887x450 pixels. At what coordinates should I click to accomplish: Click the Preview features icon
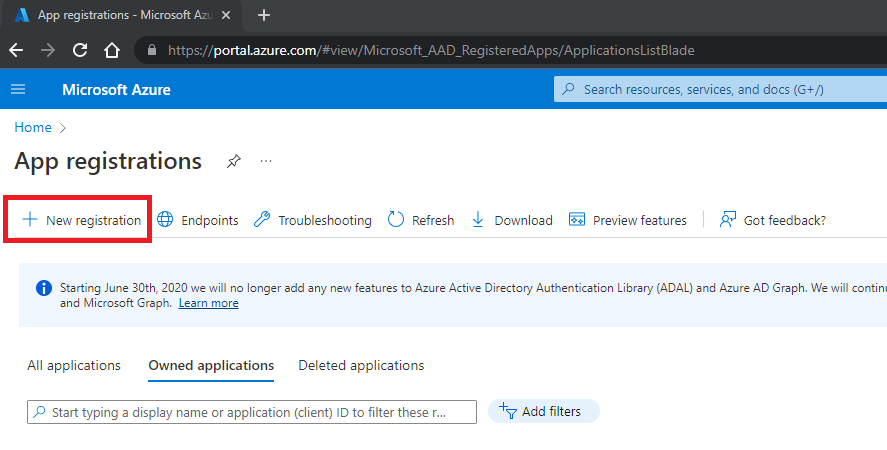577,219
